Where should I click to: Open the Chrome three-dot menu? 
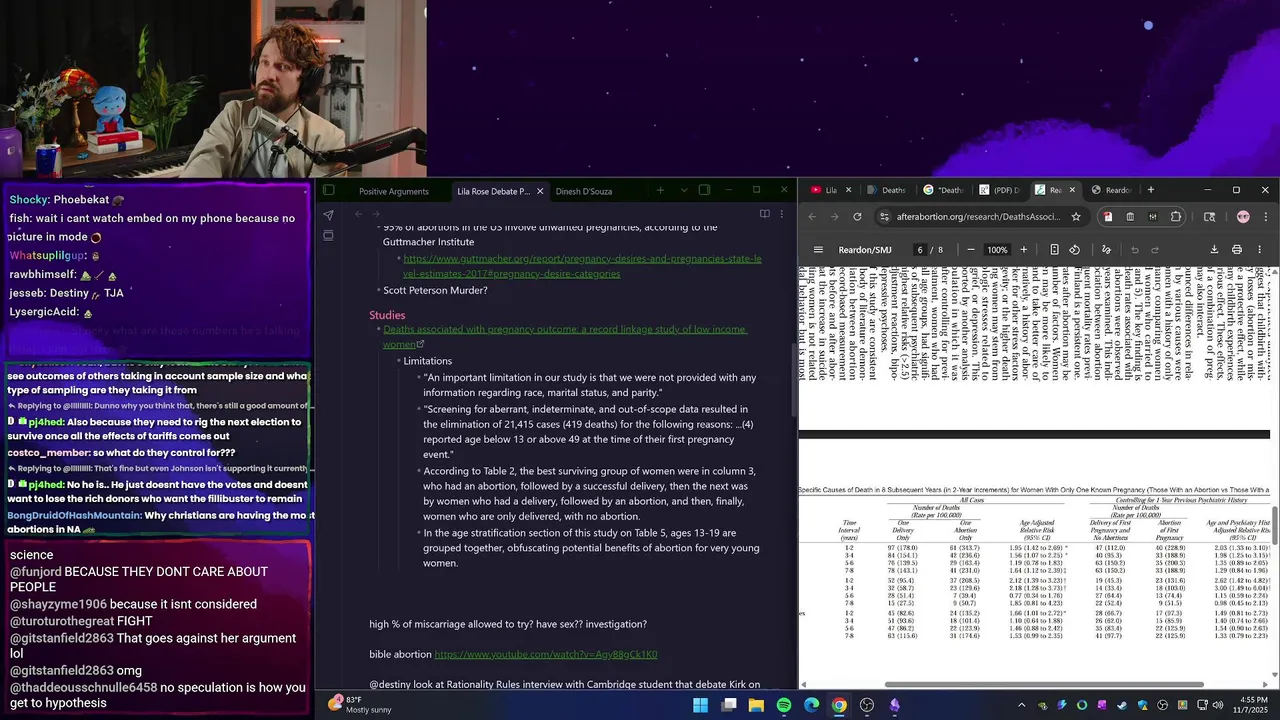click(x=1266, y=216)
